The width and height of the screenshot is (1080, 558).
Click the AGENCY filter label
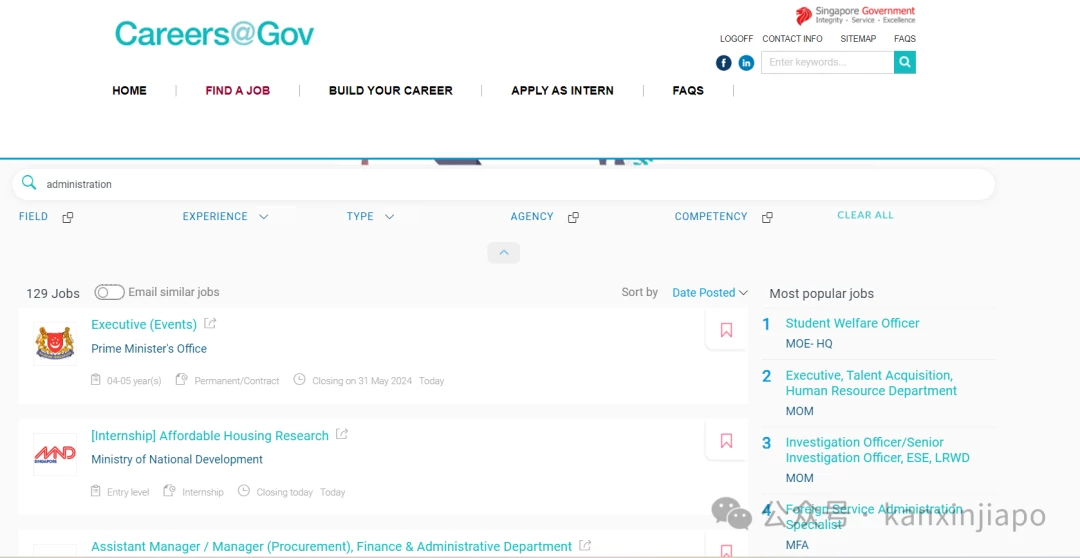click(x=532, y=216)
